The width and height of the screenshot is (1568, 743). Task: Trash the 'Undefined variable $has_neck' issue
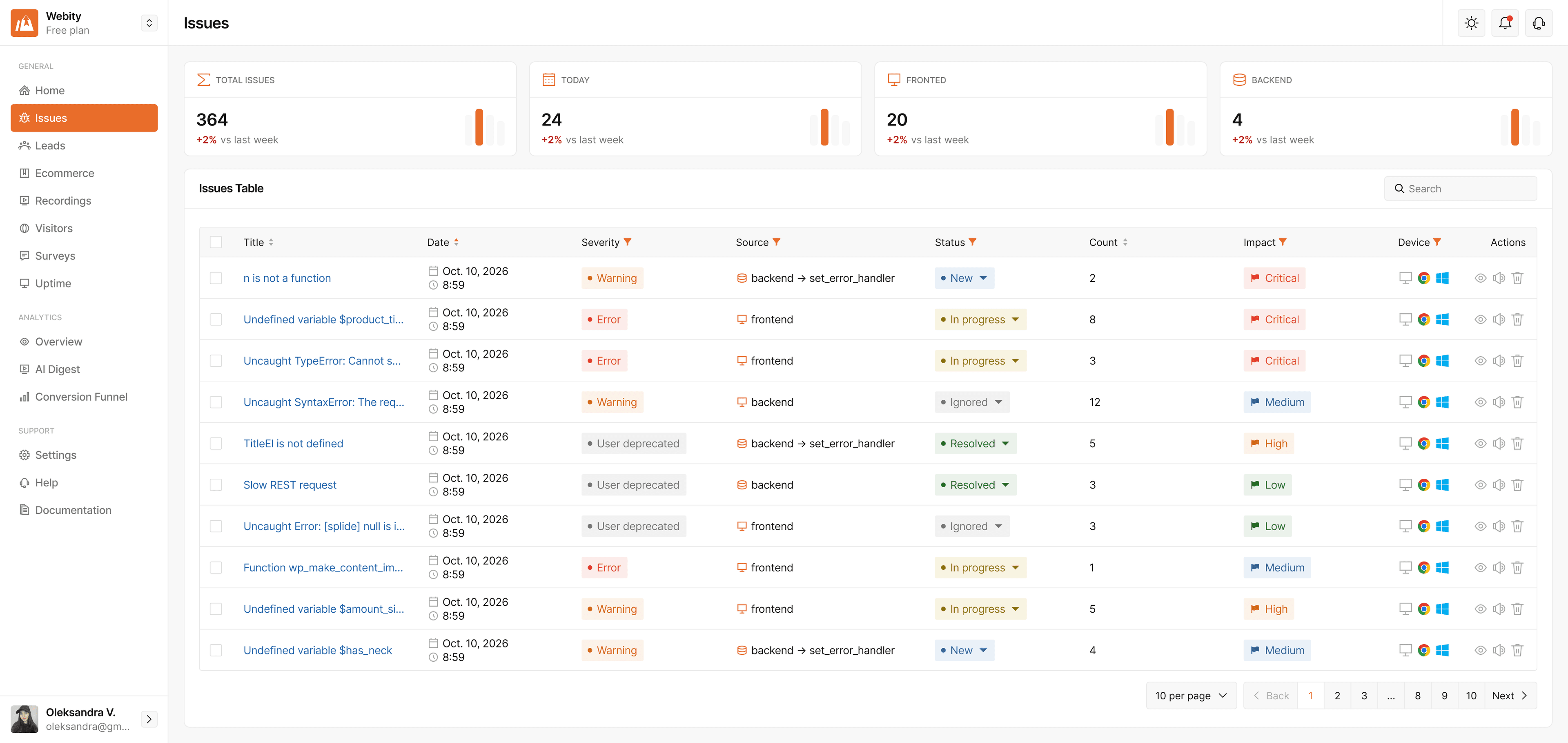pos(1517,650)
